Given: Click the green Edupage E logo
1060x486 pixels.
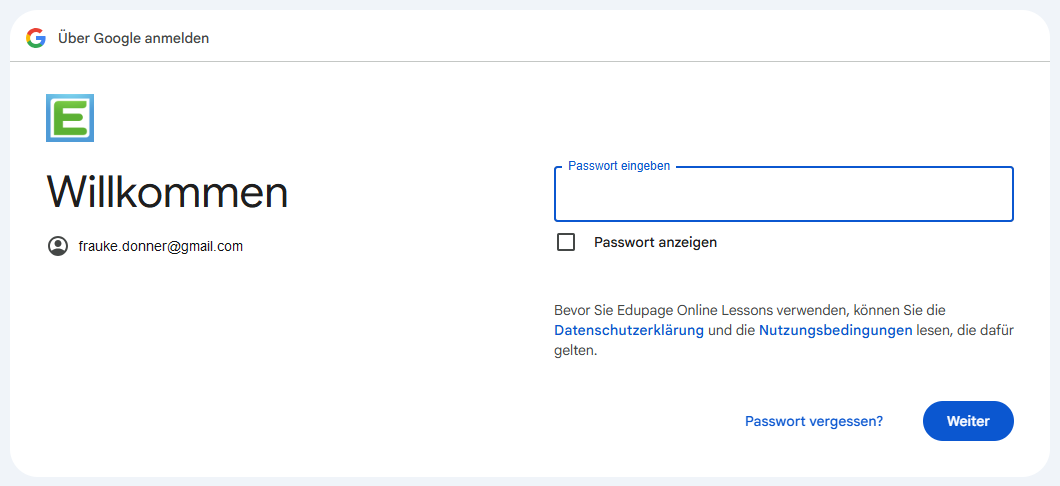Looking at the screenshot, I should (70, 118).
